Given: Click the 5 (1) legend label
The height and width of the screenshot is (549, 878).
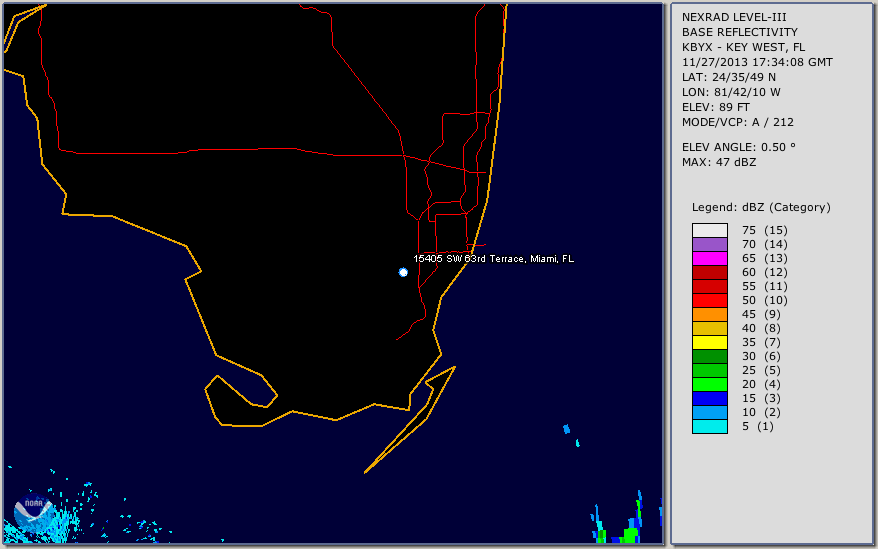Looking at the screenshot, I should coord(758,426).
